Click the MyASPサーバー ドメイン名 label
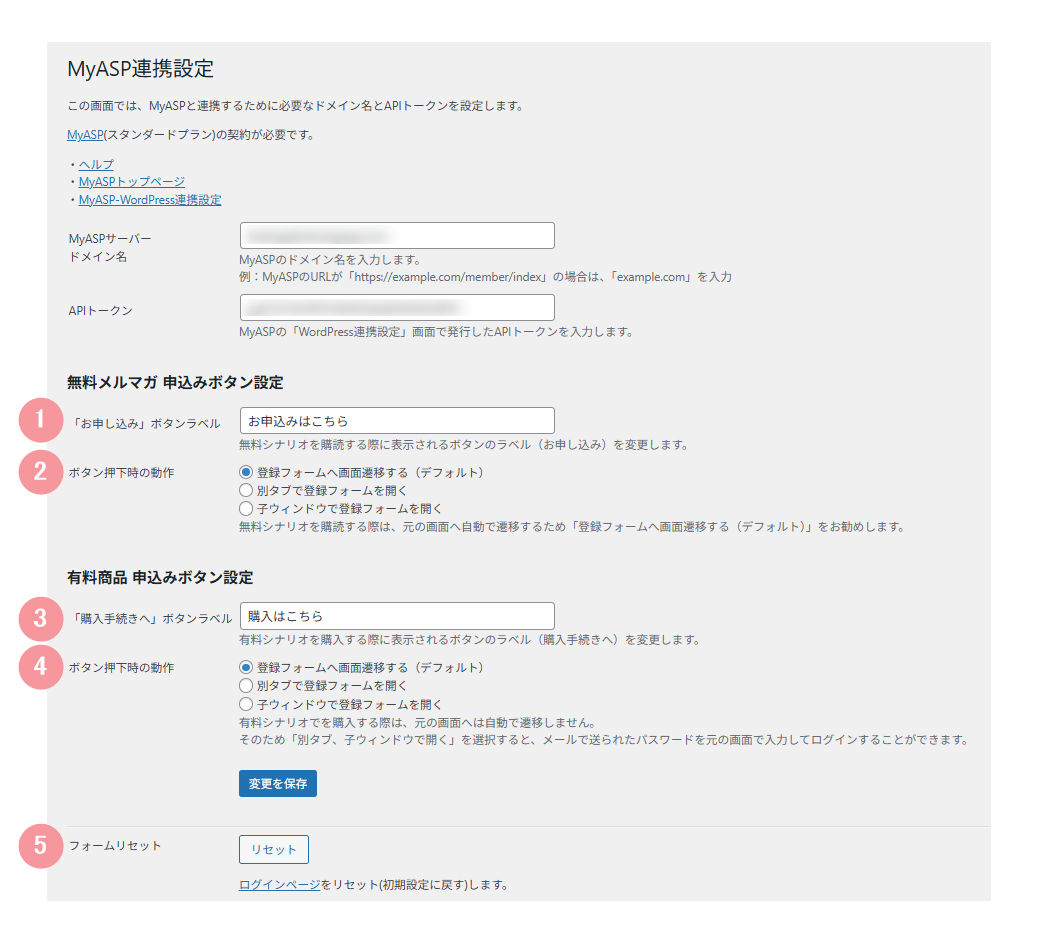The height and width of the screenshot is (944, 1038). point(110,248)
